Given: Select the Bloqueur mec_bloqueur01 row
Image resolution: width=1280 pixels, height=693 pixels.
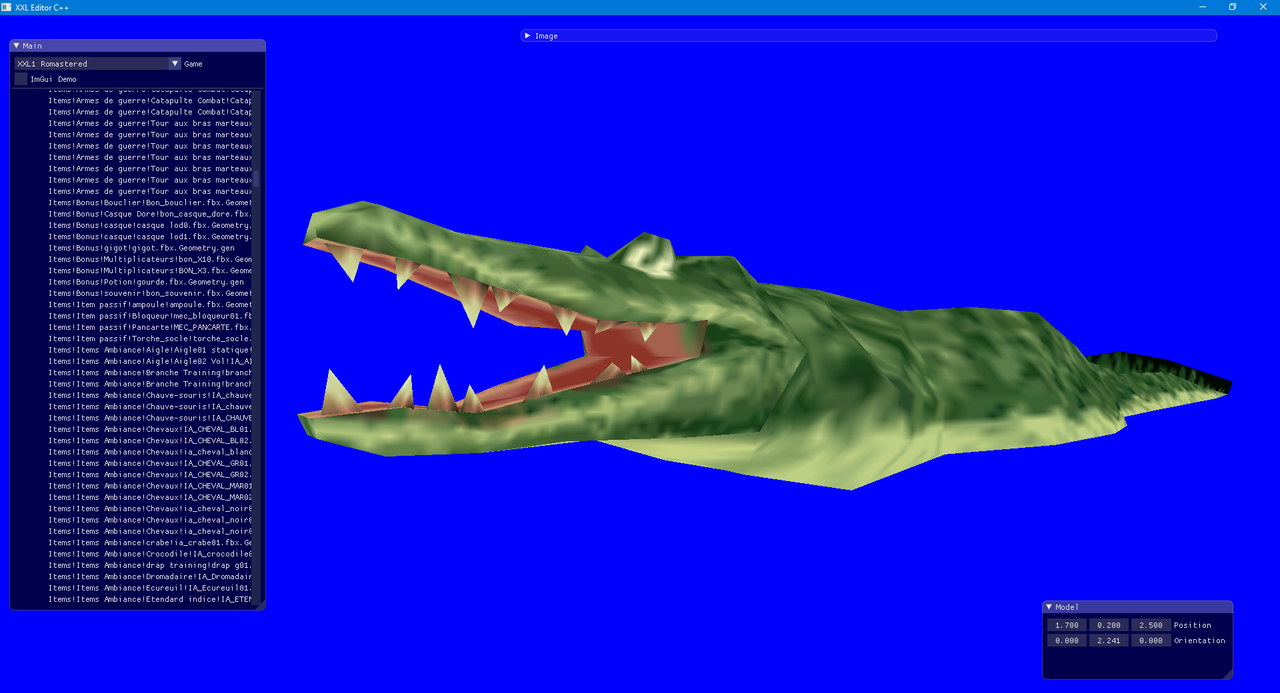Looking at the screenshot, I should [x=150, y=316].
